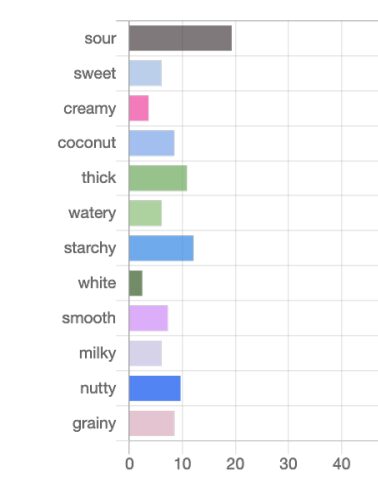Click the bright blue nutty bar
Image resolution: width=378 pixels, height=499 pixels.
point(155,388)
